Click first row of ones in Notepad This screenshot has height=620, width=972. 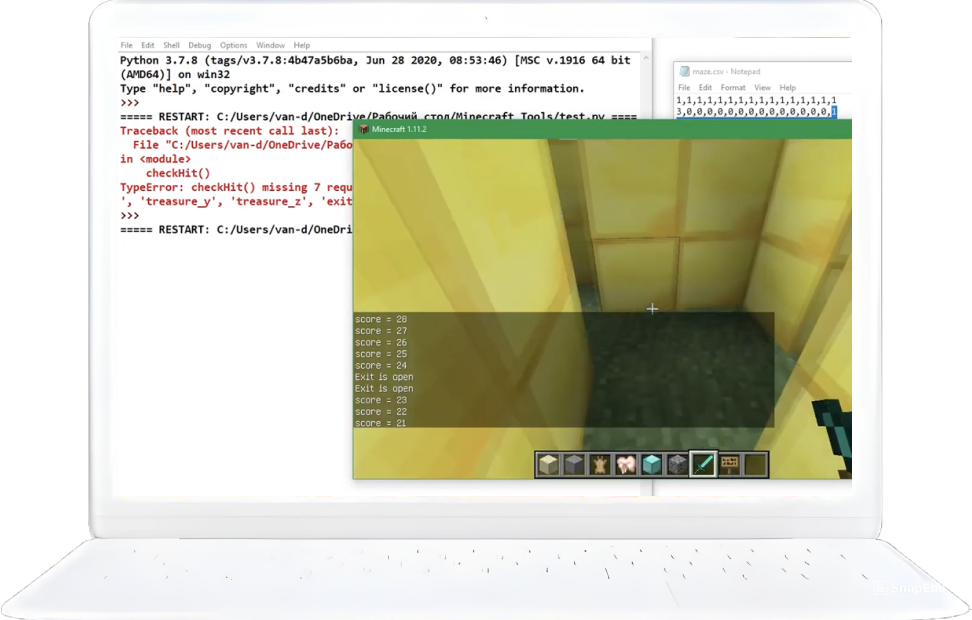[x=756, y=100]
